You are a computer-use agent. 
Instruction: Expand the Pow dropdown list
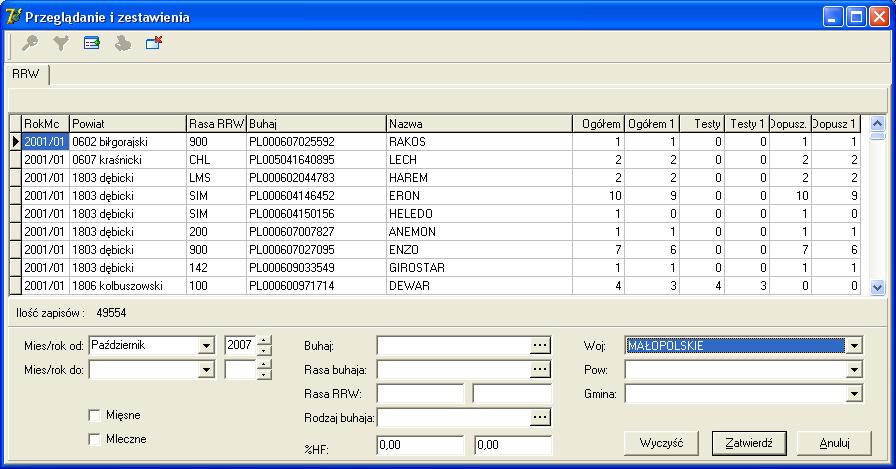[854, 370]
